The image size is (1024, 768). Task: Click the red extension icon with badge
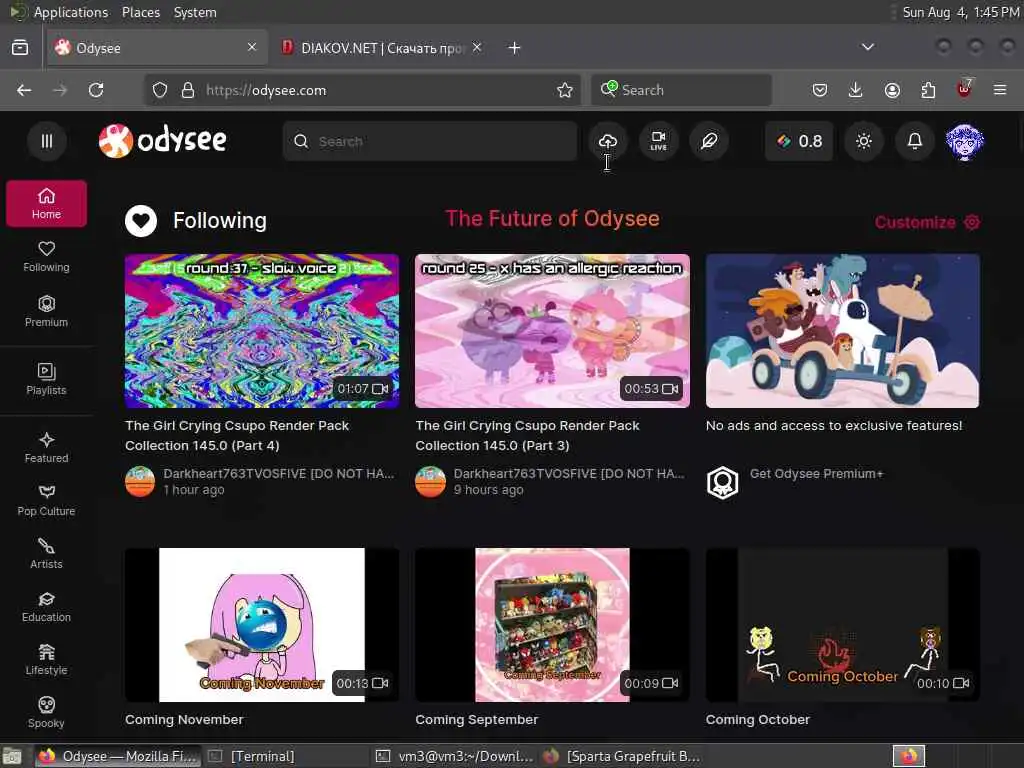[964, 89]
